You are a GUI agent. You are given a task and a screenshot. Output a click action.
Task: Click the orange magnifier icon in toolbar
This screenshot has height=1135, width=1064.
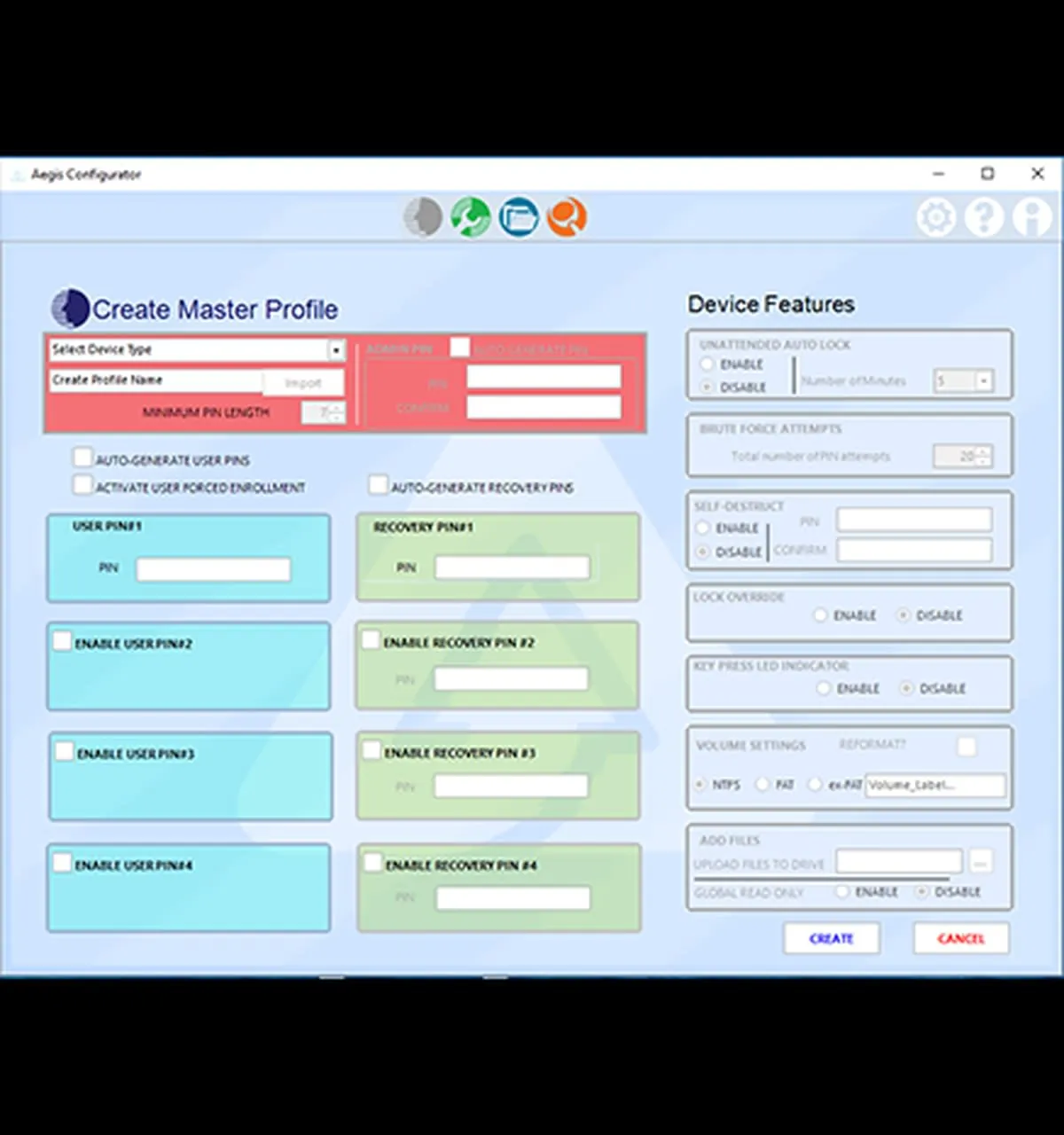click(567, 216)
